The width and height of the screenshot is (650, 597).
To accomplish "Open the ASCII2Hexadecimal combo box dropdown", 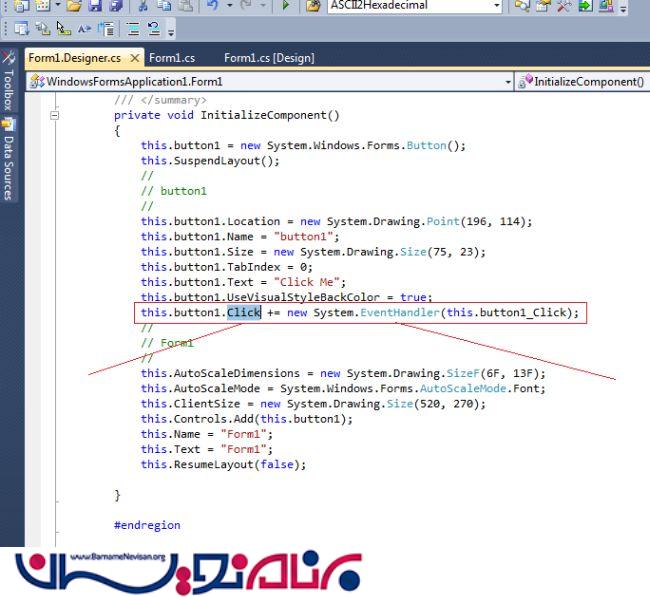I will pyautogui.click(x=496, y=6).
